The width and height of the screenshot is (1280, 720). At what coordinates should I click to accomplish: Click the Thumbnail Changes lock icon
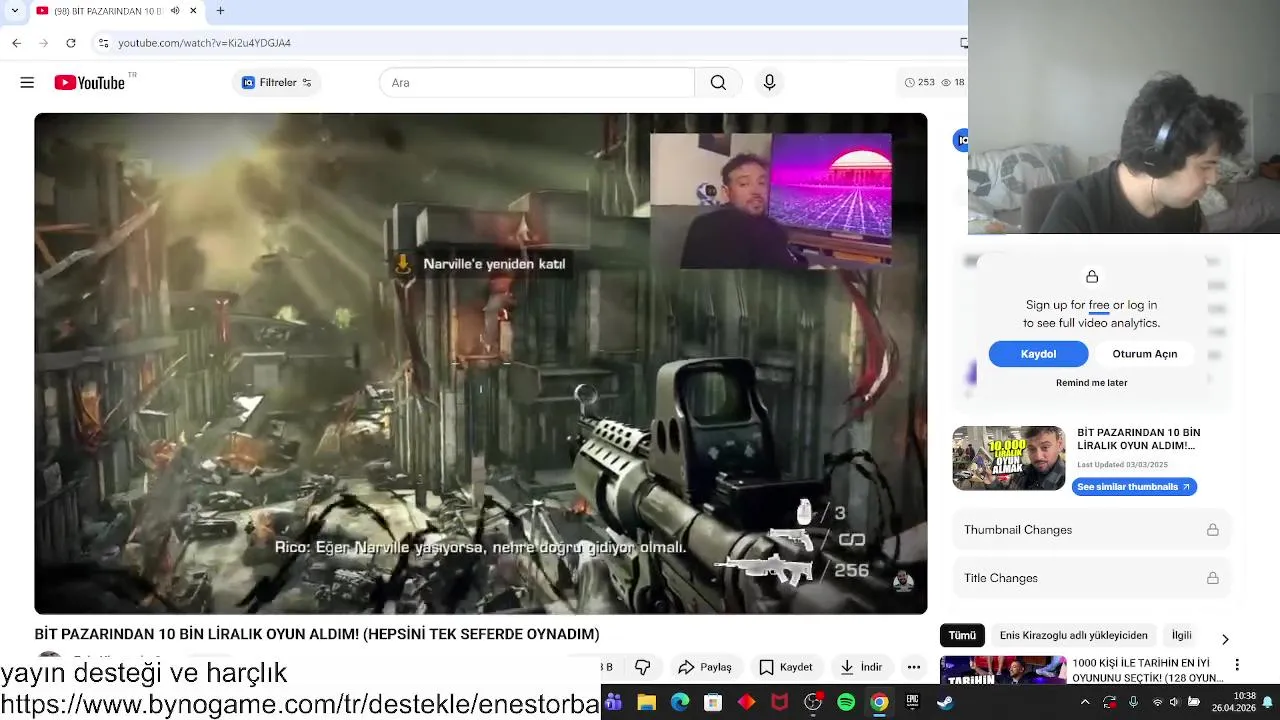pos(1212,530)
